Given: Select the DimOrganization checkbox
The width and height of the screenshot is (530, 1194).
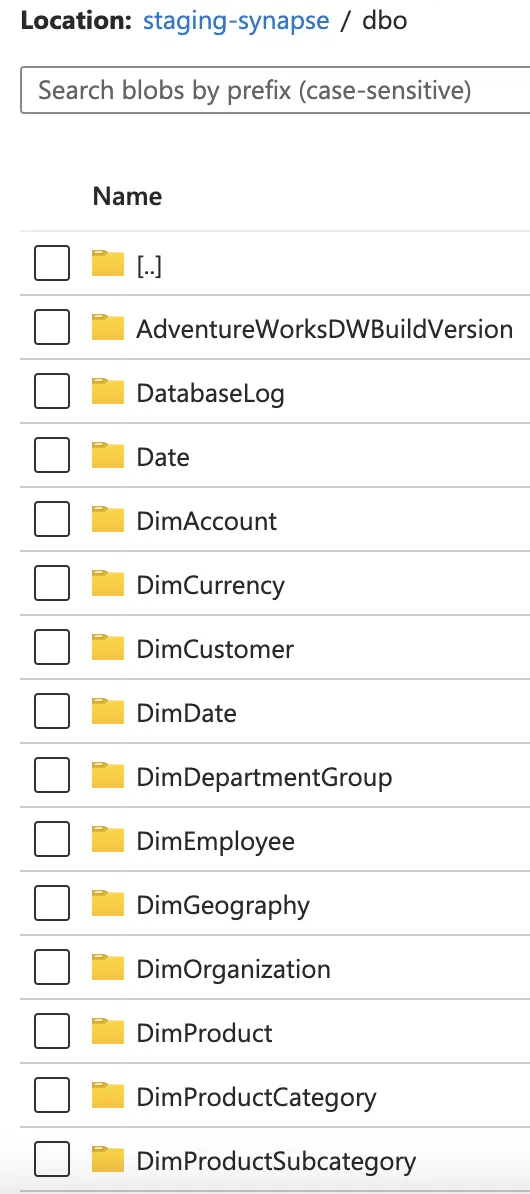Looking at the screenshot, I should (52, 967).
